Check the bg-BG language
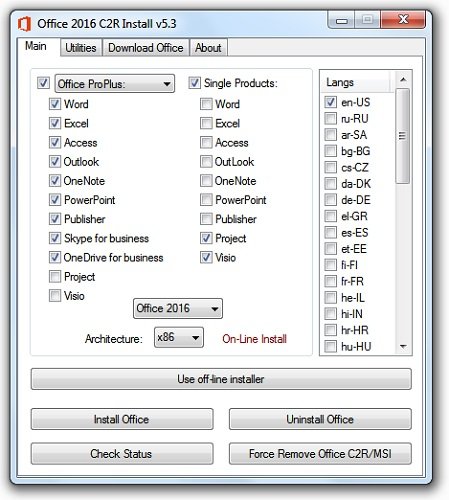This screenshot has width=449, height=500. point(330,151)
